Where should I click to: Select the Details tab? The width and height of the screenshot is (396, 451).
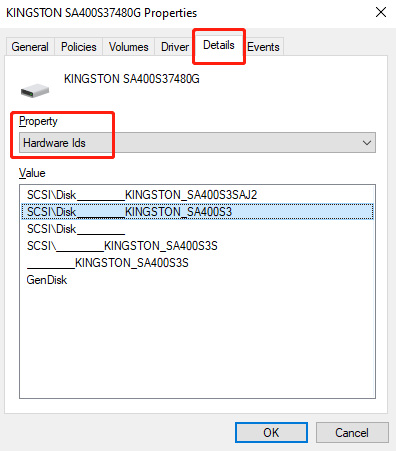click(219, 45)
